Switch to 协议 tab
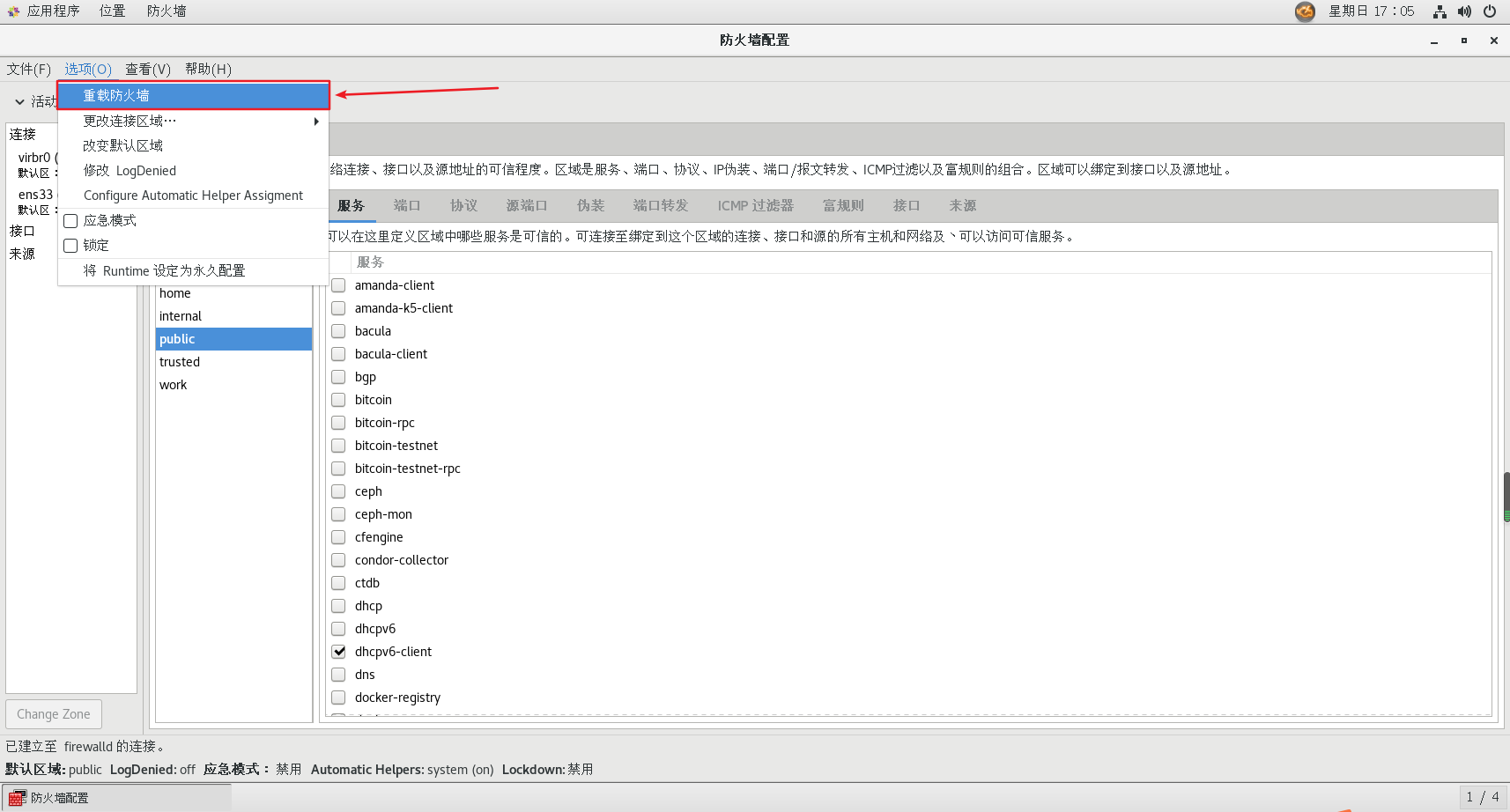Viewport: 1510px width, 812px height. (x=463, y=205)
